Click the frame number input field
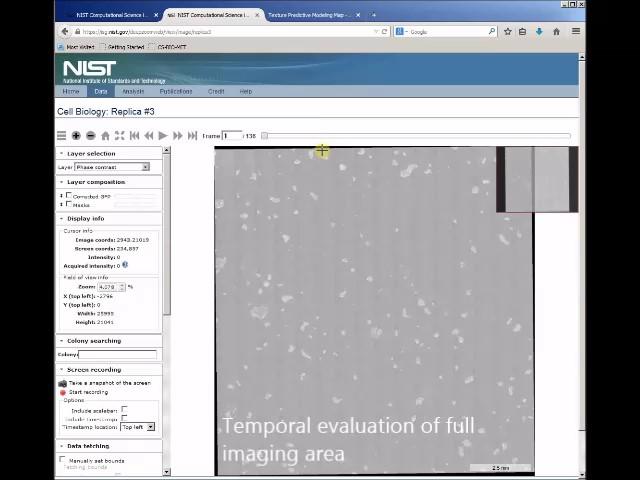 coord(232,136)
